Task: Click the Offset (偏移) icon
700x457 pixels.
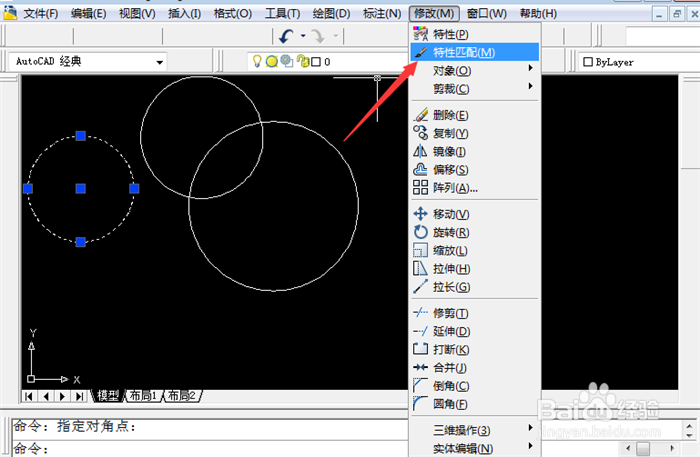Action: click(x=420, y=170)
